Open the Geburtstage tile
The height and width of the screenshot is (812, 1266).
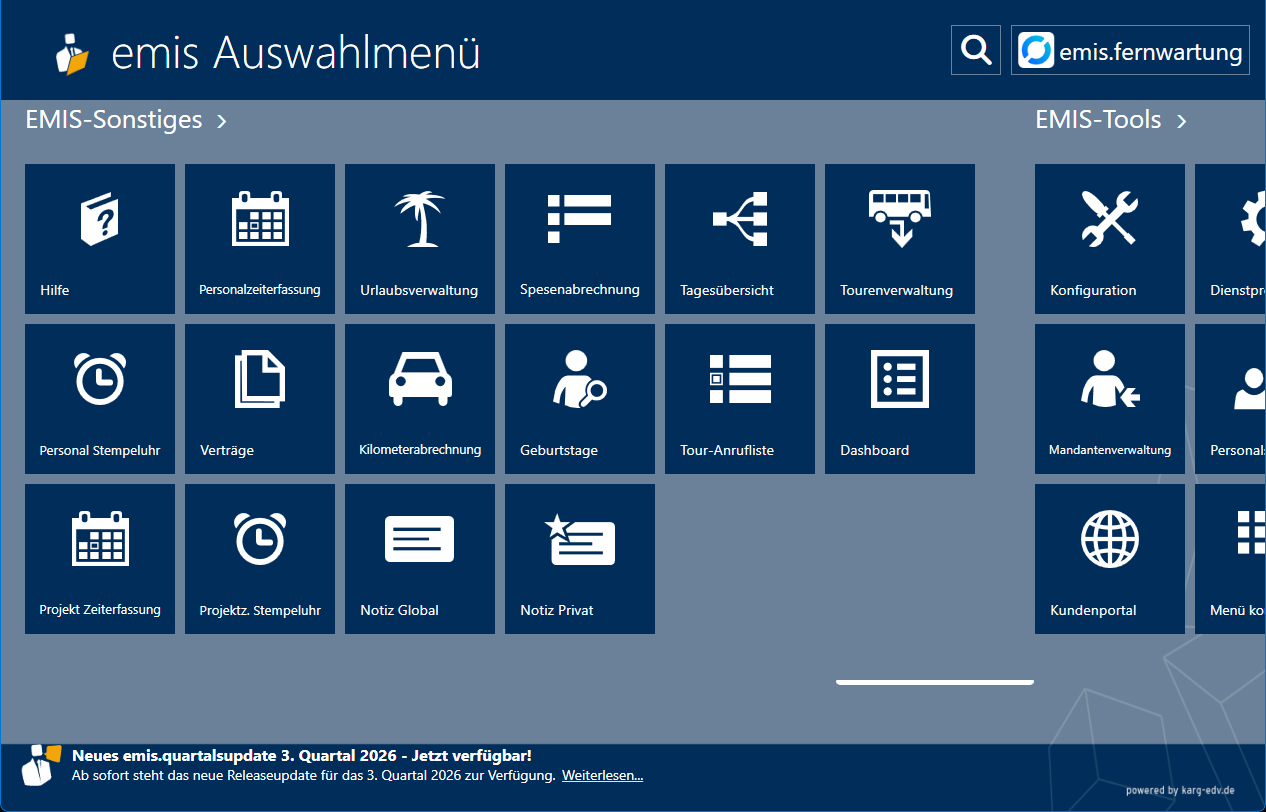[580, 399]
